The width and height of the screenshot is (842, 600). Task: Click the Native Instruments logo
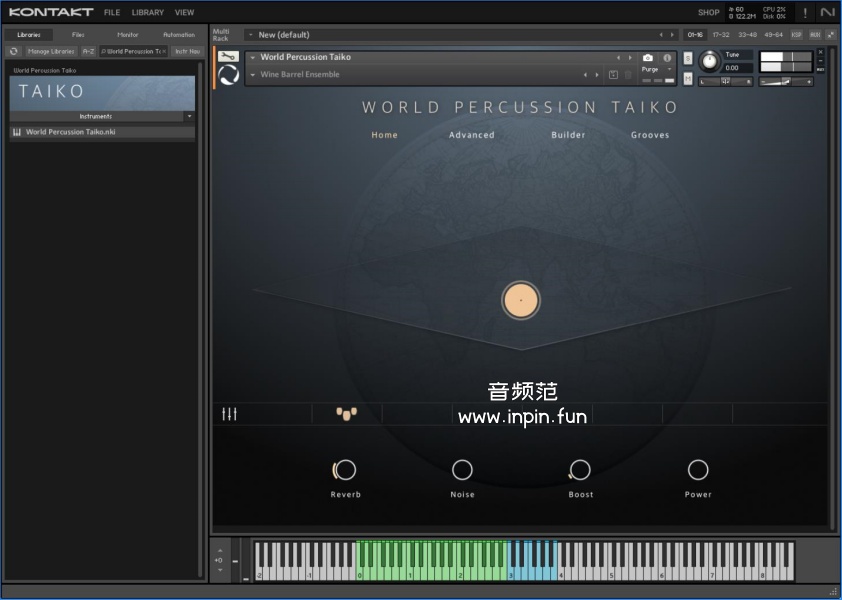(x=828, y=12)
